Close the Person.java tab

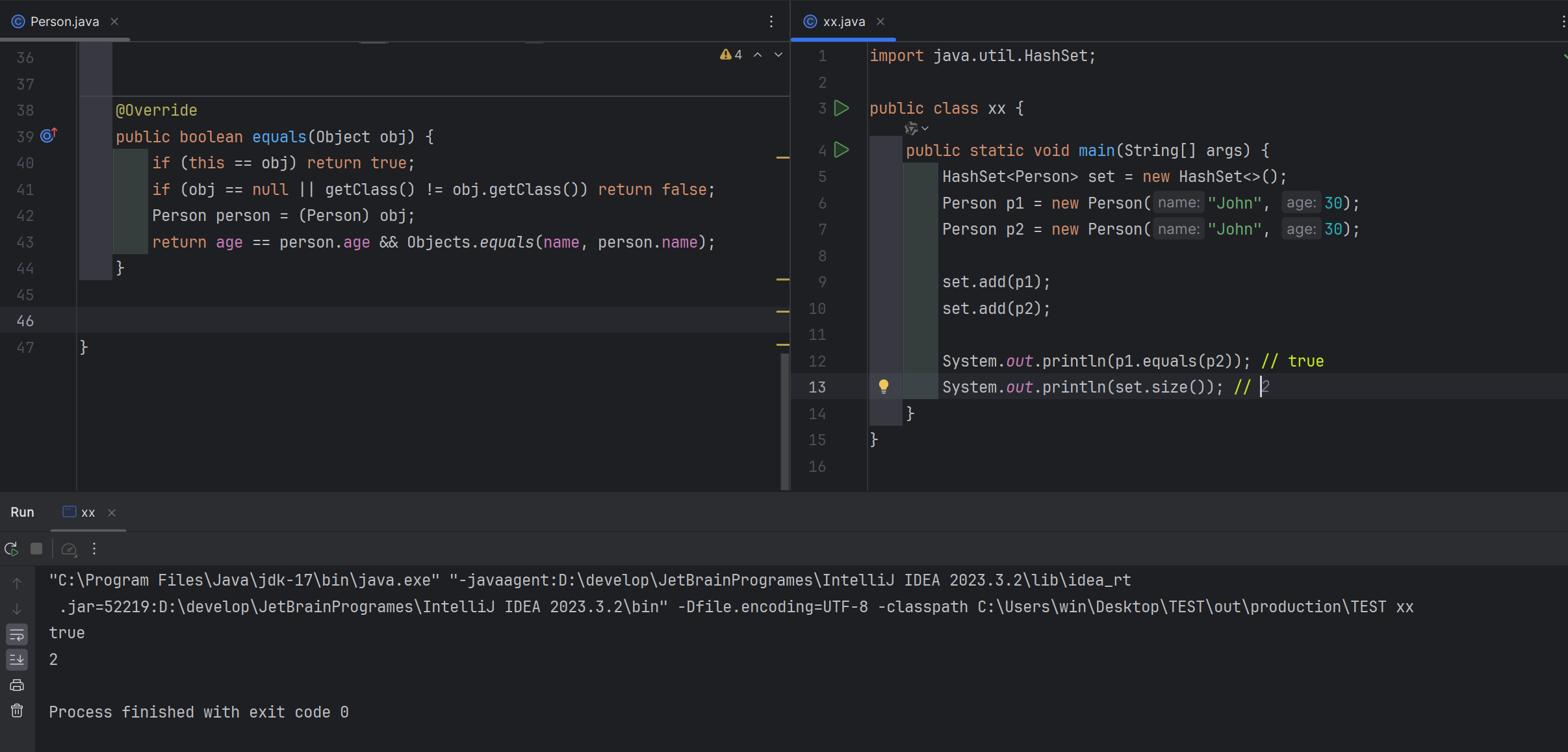(114, 21)
